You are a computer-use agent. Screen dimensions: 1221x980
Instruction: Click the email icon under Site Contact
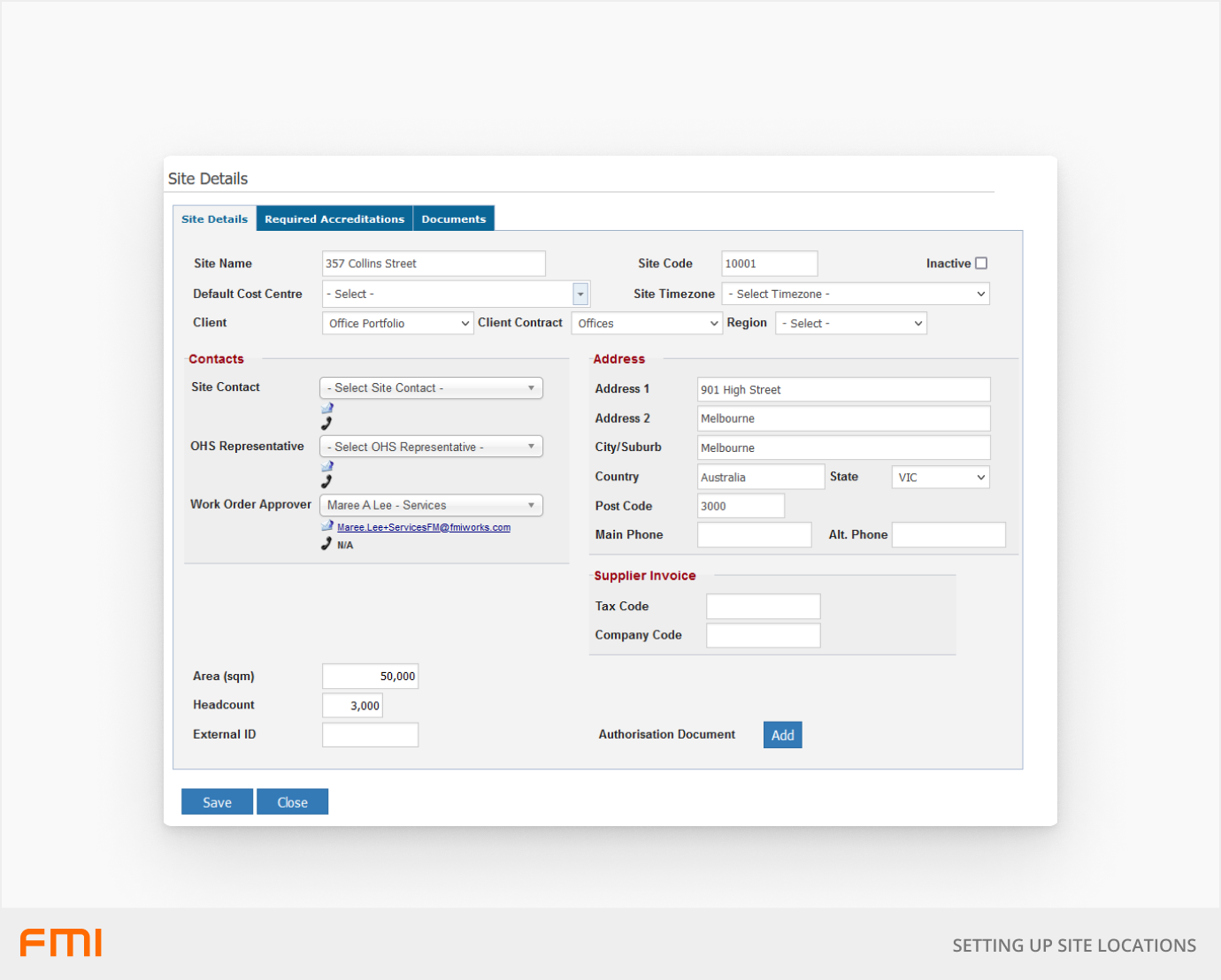(327, 408)
